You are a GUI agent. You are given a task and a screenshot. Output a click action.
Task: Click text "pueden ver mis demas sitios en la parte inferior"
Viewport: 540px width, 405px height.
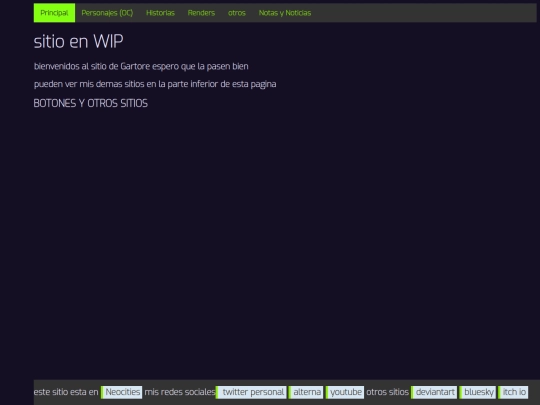[126, 84]
